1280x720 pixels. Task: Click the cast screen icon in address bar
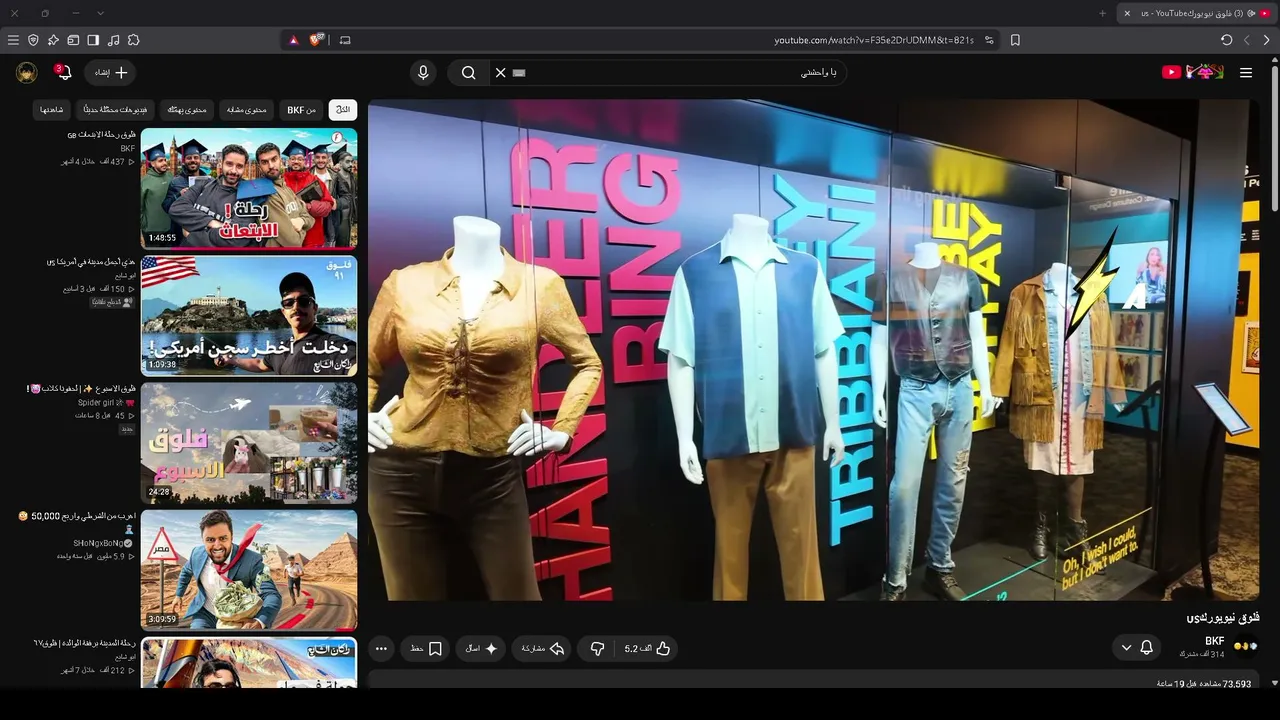[x=345, y=40]
